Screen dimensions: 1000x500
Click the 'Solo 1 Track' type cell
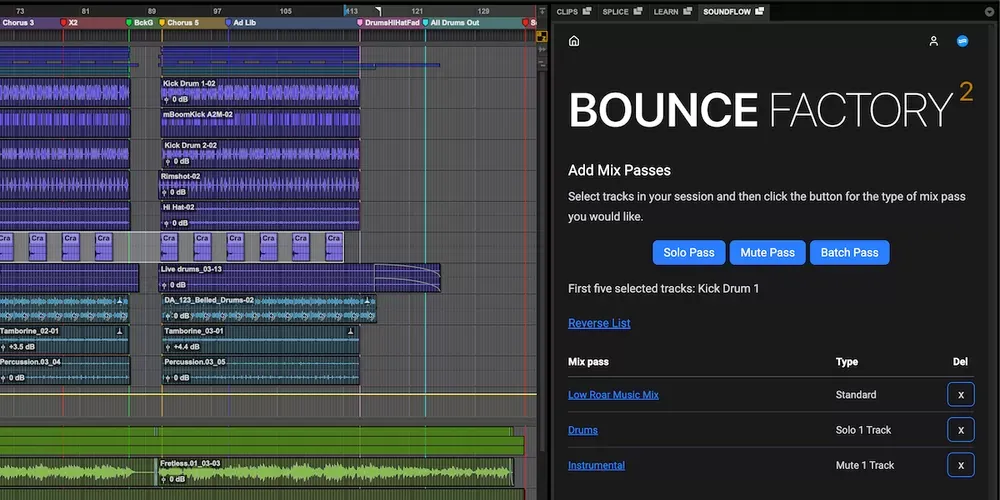[x=864, y=430]
